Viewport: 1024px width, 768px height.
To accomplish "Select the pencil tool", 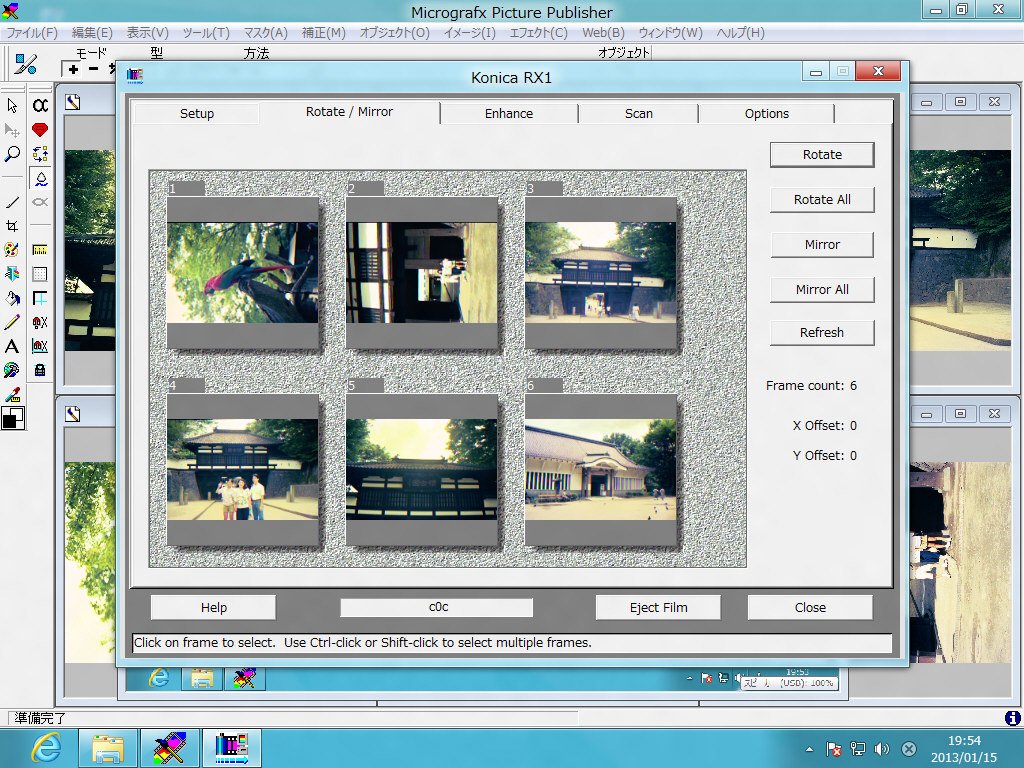I will (12, 322).
